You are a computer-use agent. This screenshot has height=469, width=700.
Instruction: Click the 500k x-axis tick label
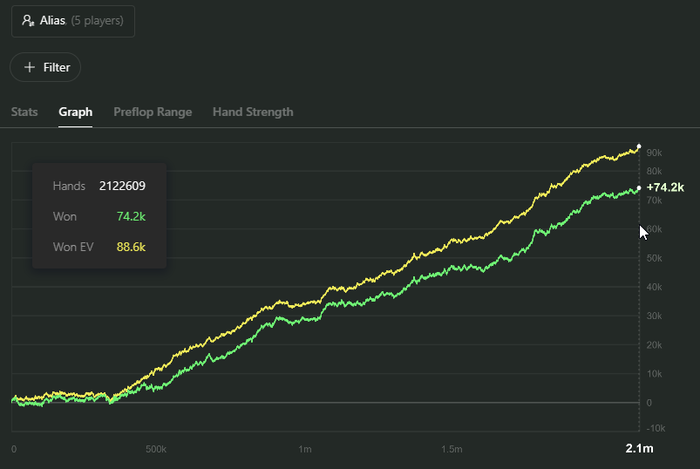pos(157,449)
